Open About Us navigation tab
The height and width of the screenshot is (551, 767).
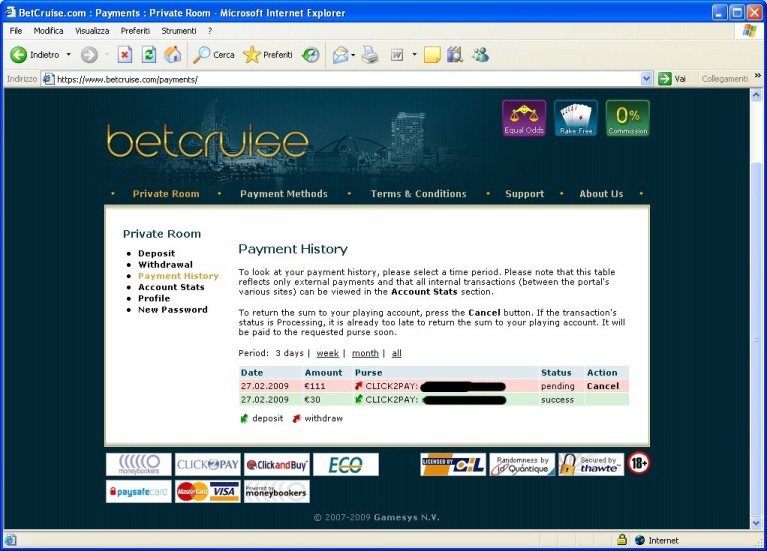point(601,194)
